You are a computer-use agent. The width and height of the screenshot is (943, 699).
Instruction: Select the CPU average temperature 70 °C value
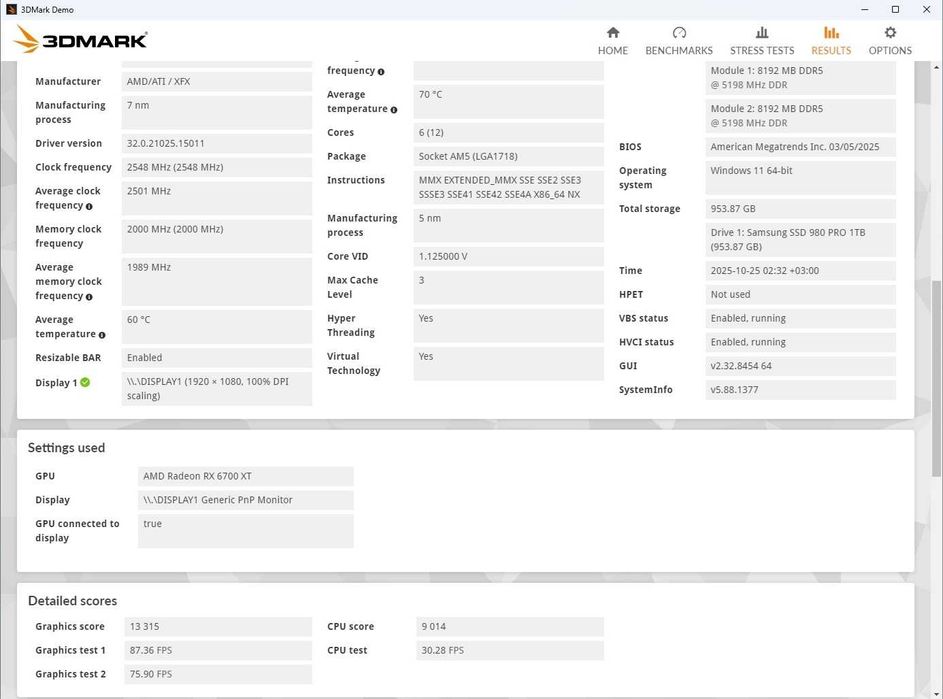(x=508, y=101)
